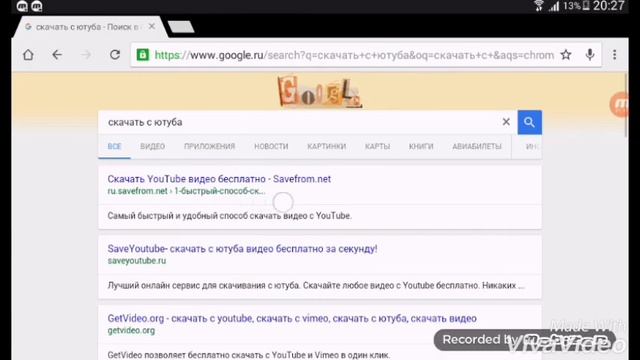This screenshot has width=640, height=360.
Task: Open SaveYoutube search result link
Action: coord(242,249)
